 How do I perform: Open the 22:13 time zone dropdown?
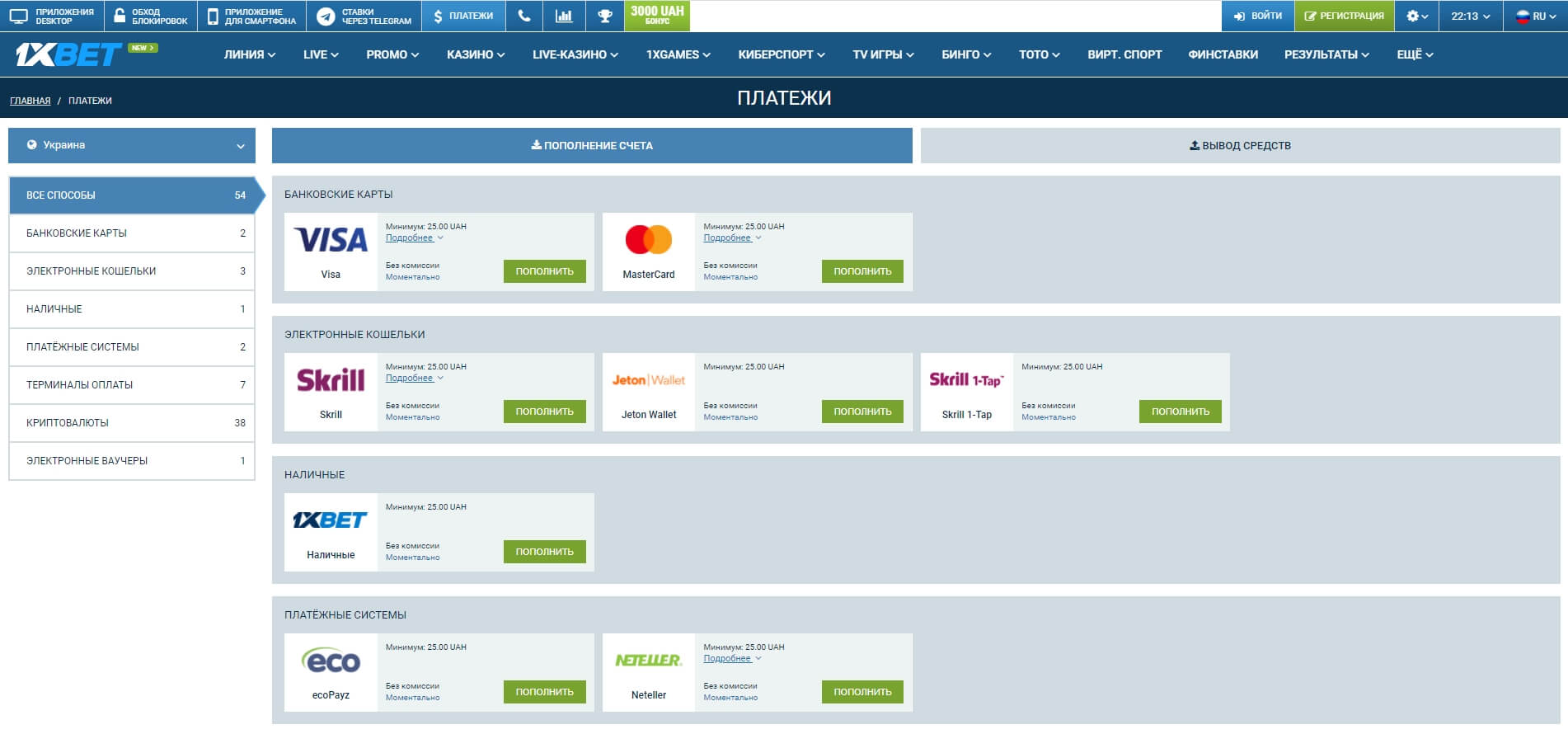pos(1471,16)
